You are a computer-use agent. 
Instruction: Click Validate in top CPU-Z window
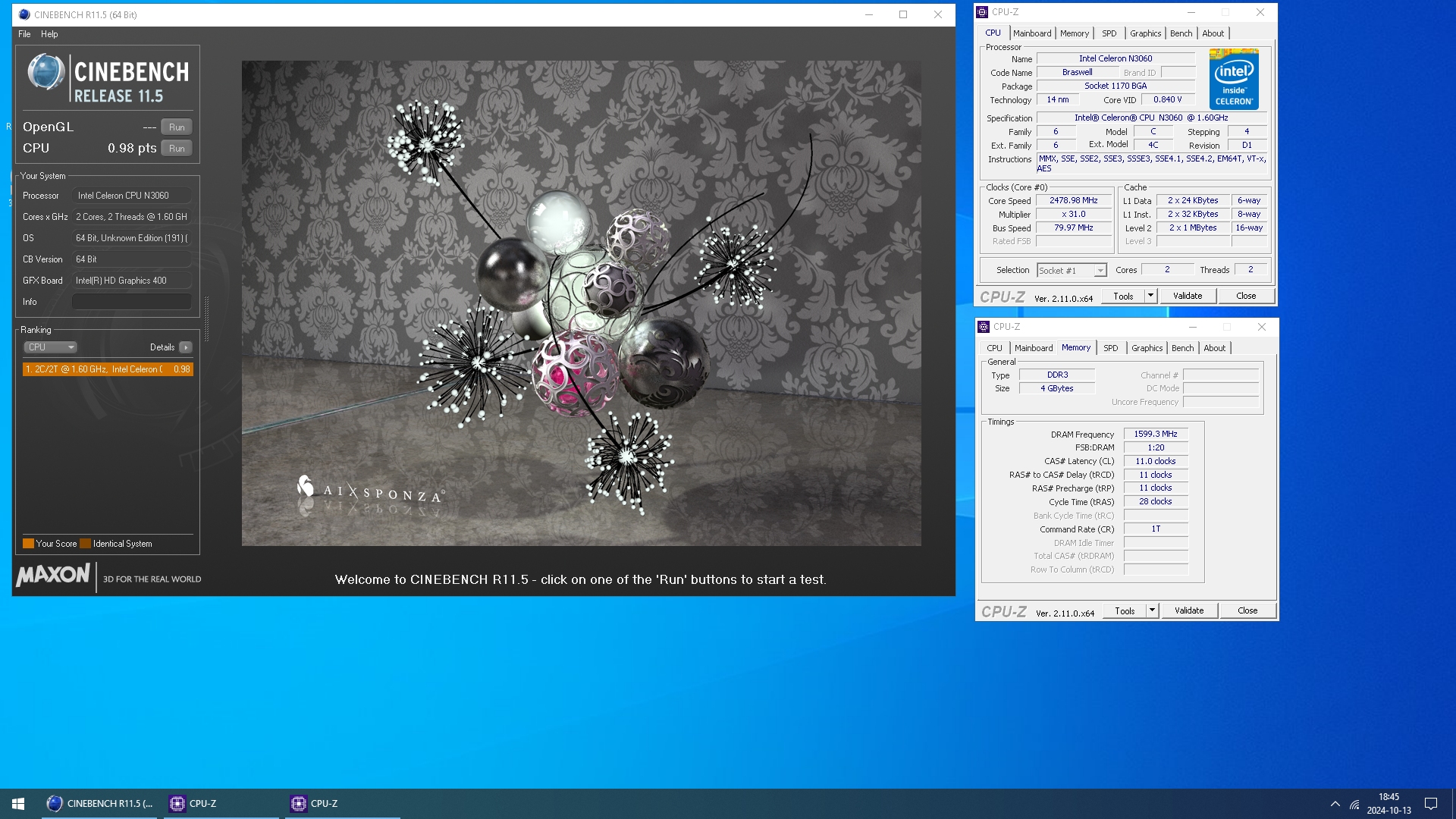1188,297
